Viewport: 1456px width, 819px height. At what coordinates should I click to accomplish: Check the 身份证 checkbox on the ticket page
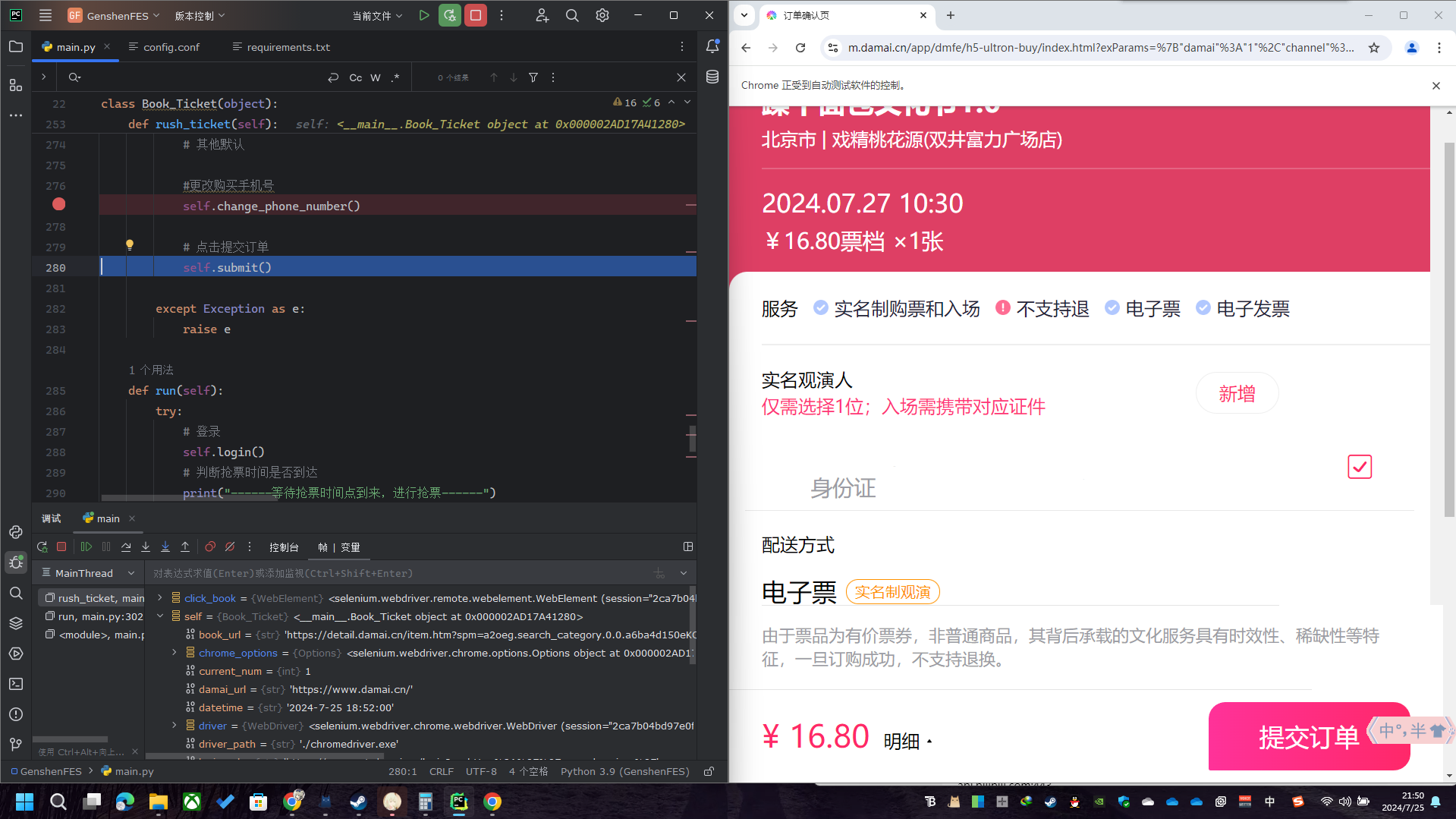1359,468
